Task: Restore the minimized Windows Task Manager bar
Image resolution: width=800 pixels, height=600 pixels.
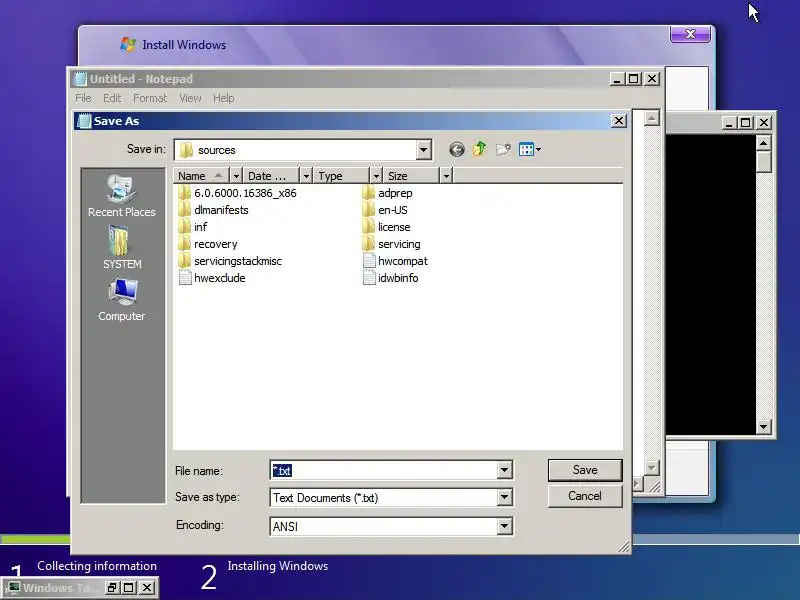Action: click(112, 588)
